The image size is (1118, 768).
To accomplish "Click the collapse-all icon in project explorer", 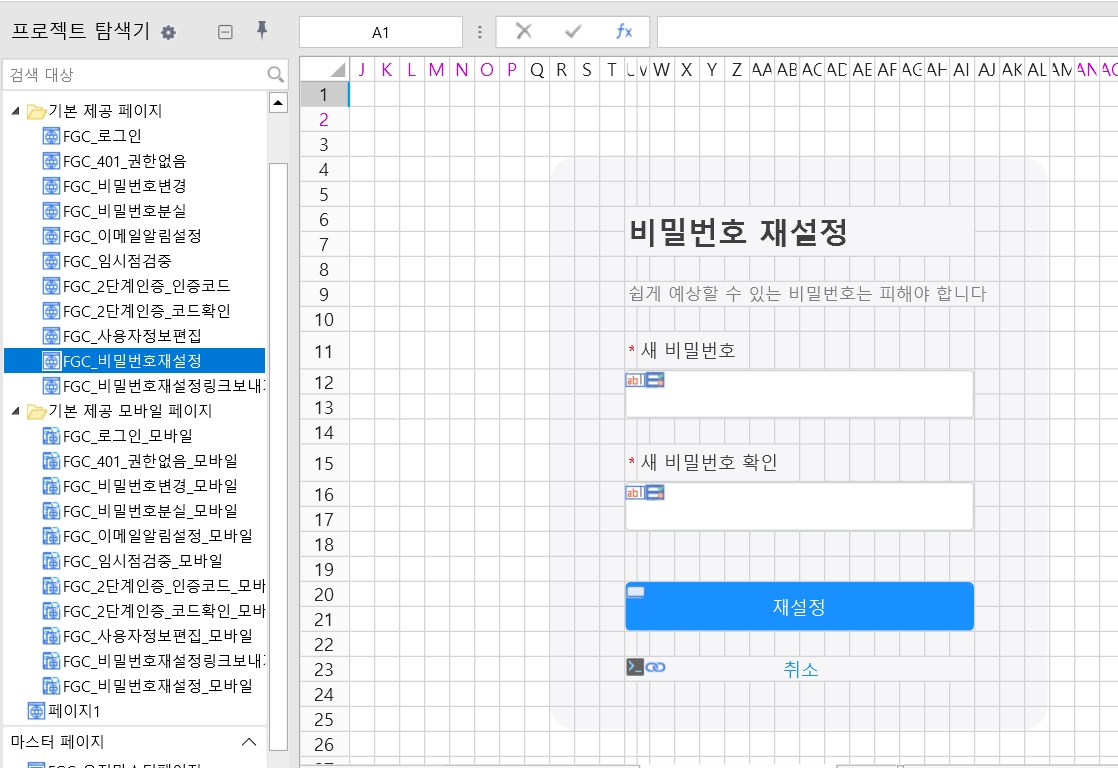I will point(225,32).
